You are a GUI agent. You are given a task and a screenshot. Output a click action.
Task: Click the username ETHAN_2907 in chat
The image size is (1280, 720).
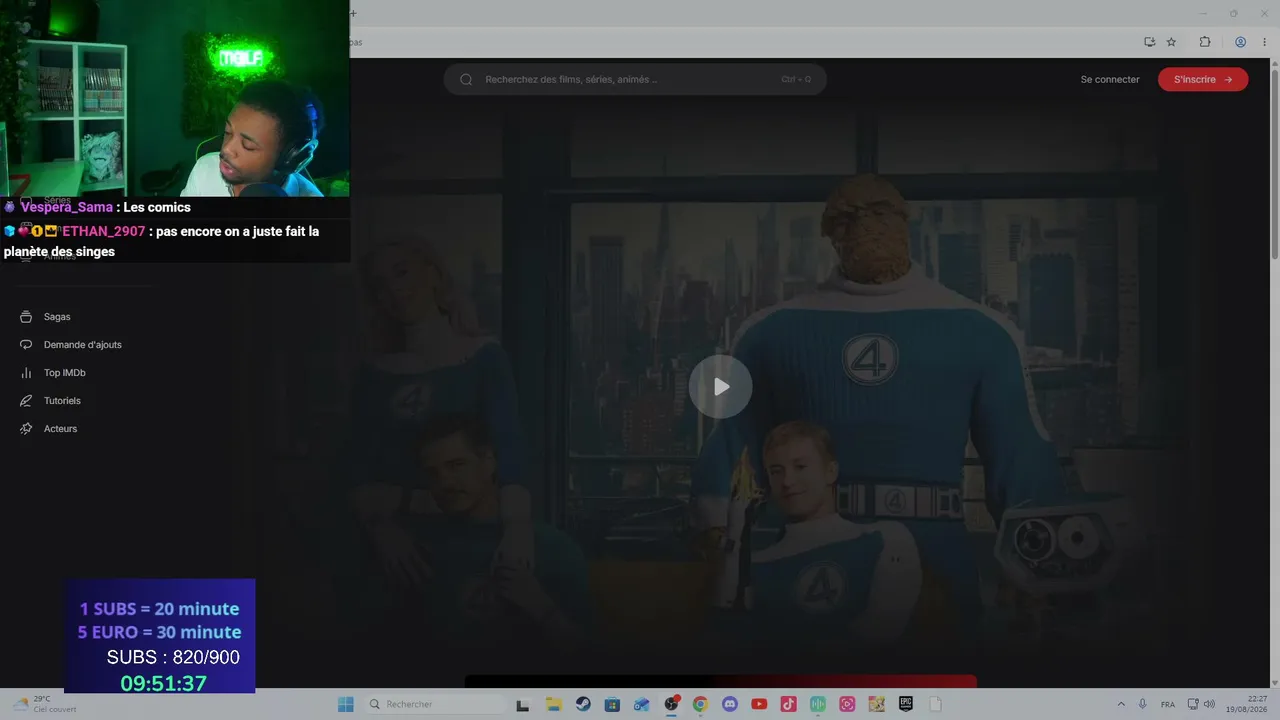(104, 231)
